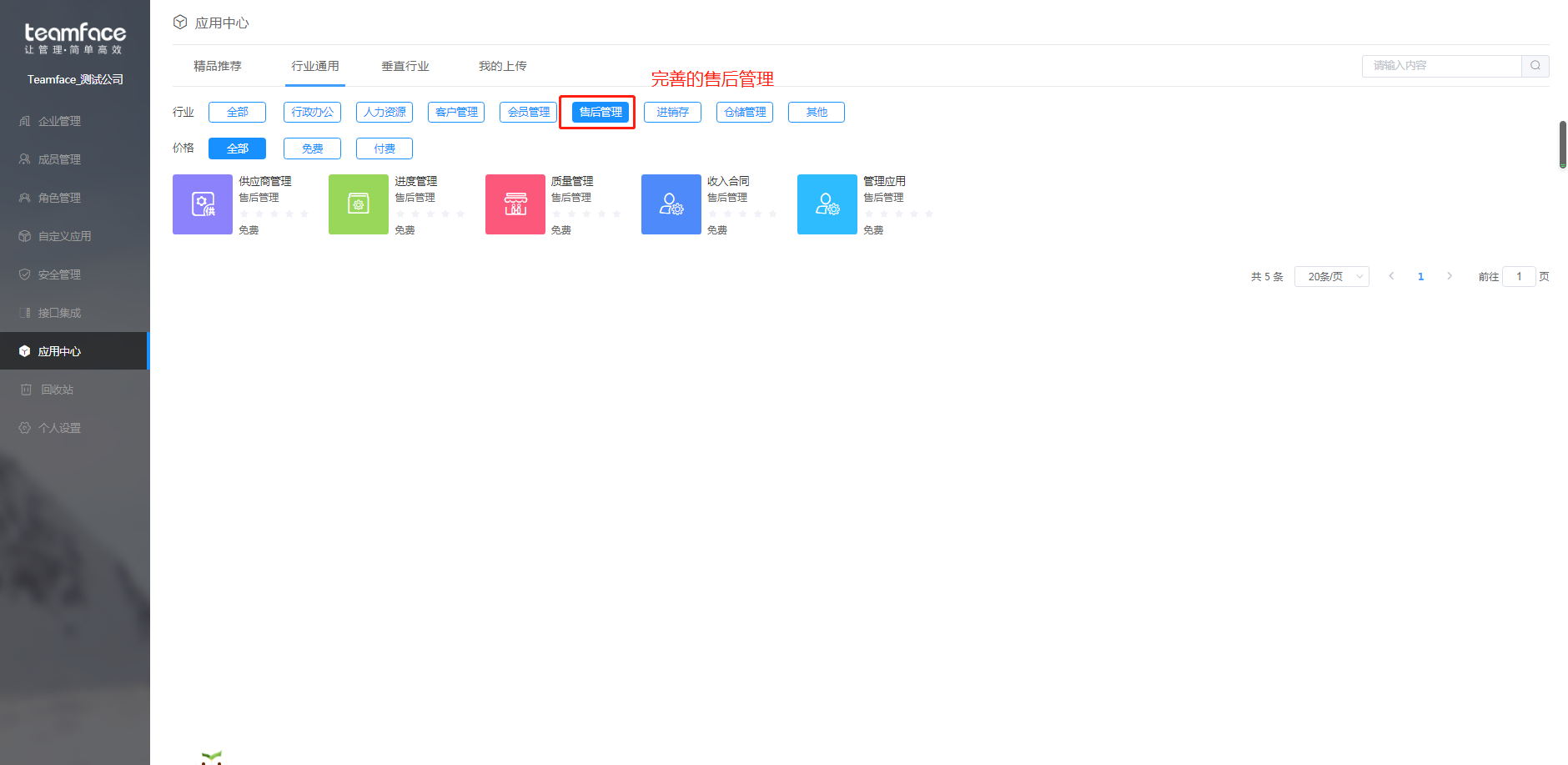The width and height of the screenshot is (1568, 765).
Task: Select the 付费 price filter
Action: click(x=384, y=148)
